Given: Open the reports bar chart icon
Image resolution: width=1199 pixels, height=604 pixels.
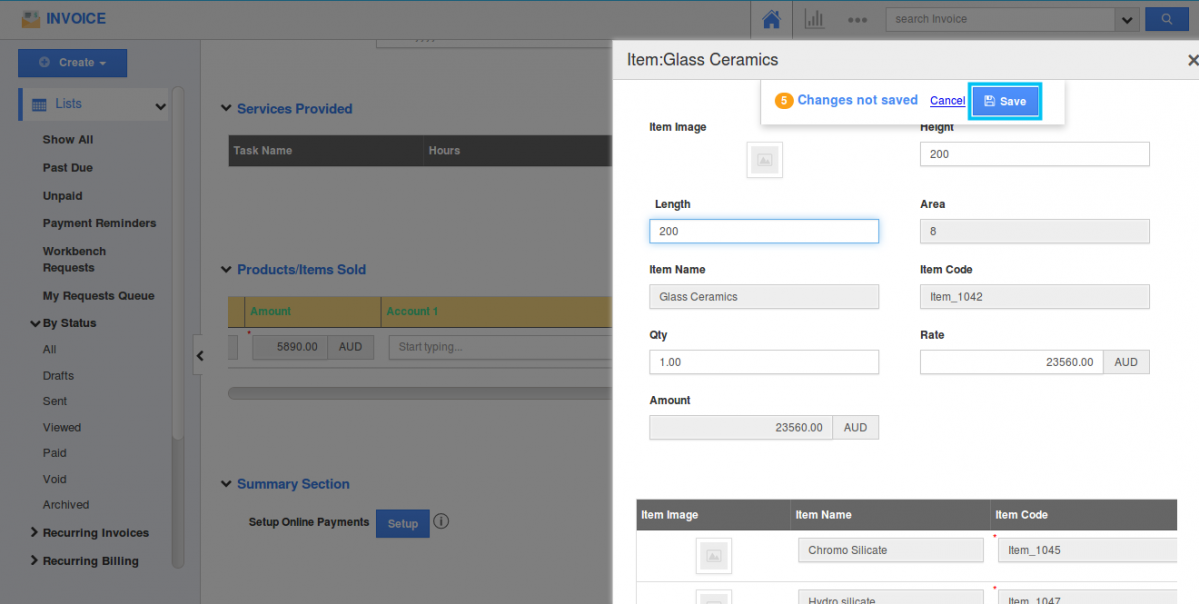Looking at the screenshot, I should click(814, 19).
